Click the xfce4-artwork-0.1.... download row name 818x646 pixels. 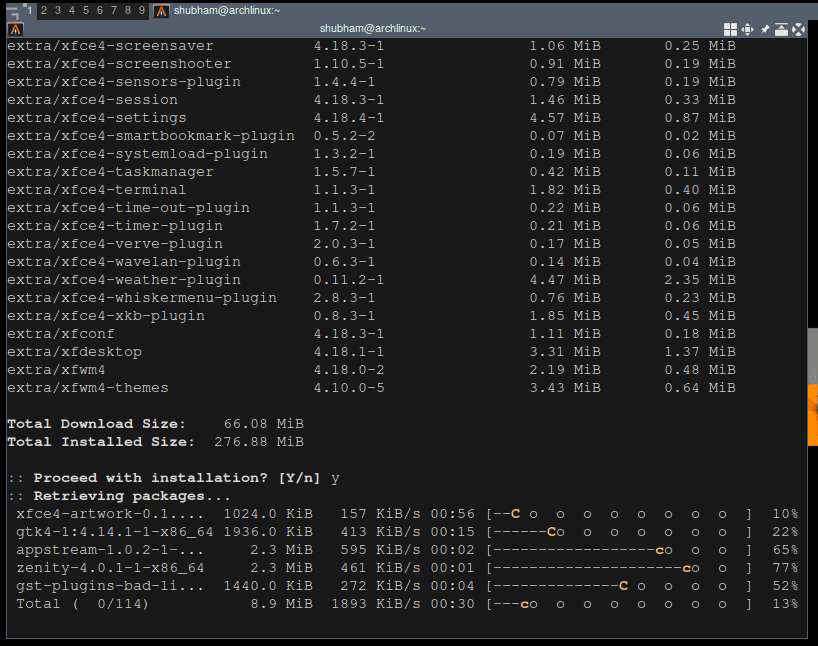click(x=110, y=514)
